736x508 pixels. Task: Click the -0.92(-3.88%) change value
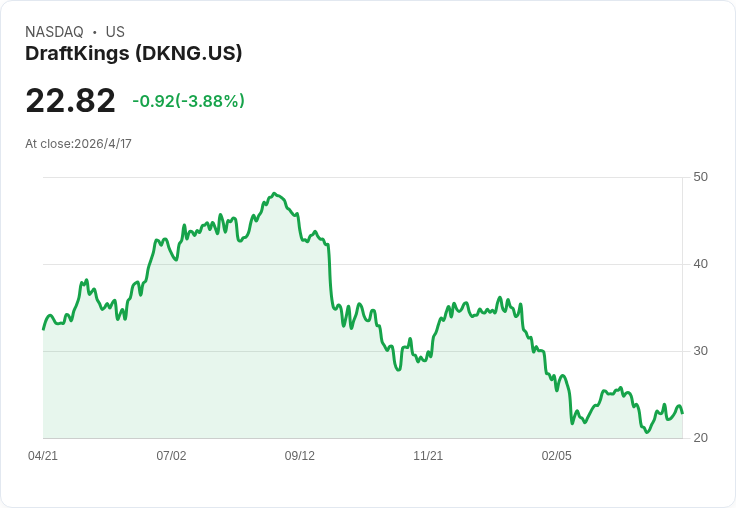click(x=188, y=101)
